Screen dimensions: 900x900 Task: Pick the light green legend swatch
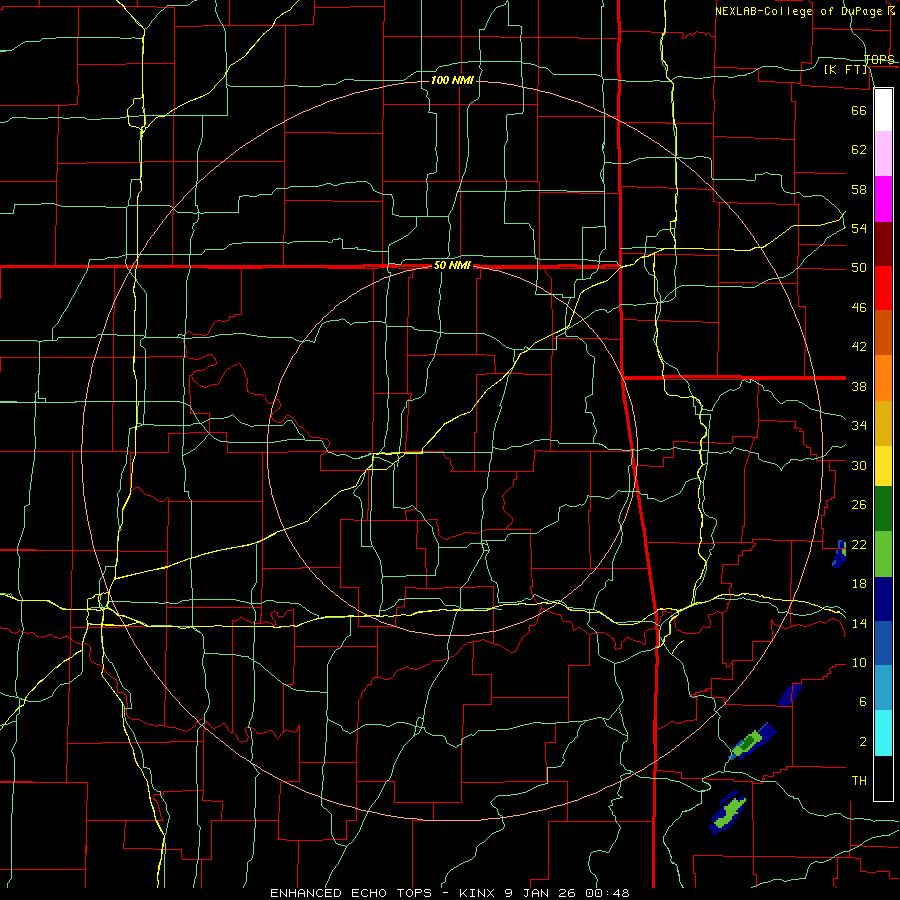click(x=883, y=554)
